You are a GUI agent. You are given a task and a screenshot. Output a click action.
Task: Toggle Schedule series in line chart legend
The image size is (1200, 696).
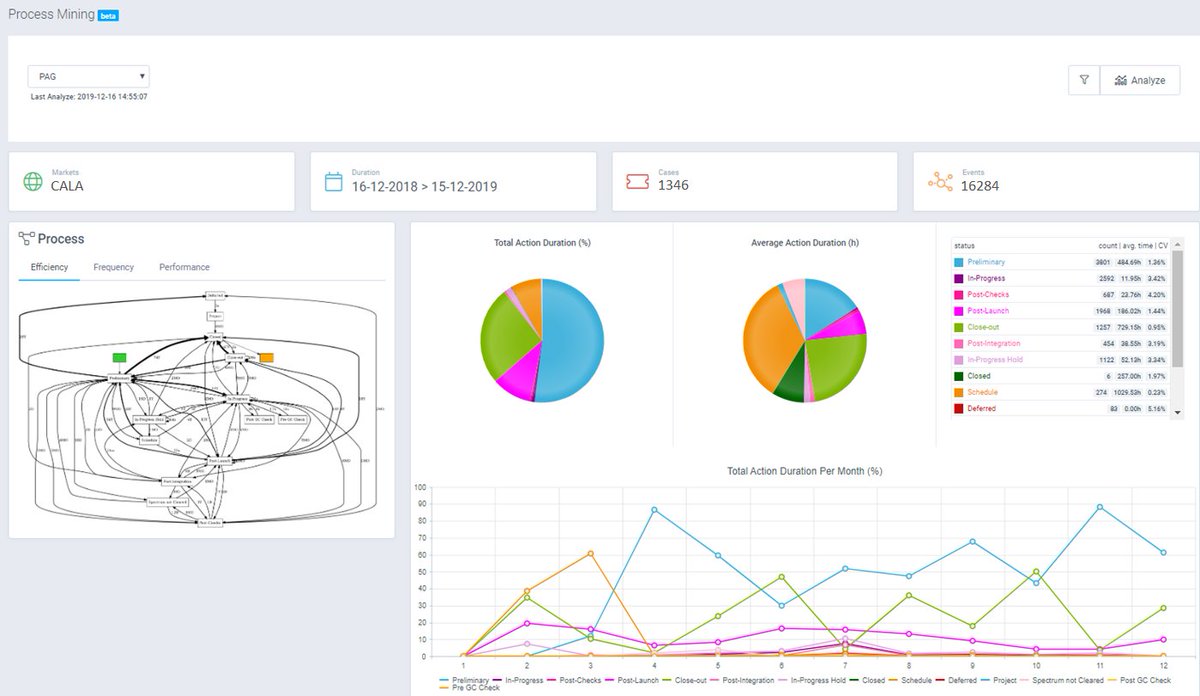tap(909, 680)
